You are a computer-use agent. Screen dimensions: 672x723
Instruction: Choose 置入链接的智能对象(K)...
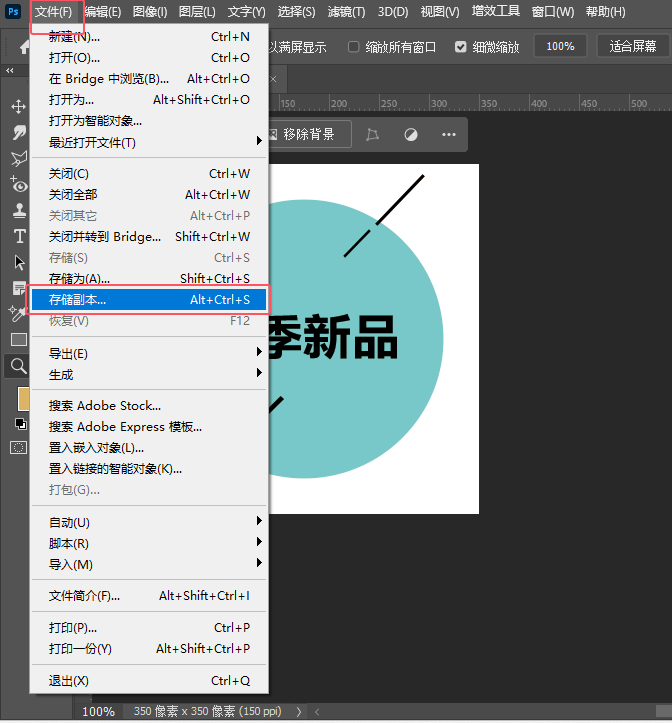(x=149, y=468)
